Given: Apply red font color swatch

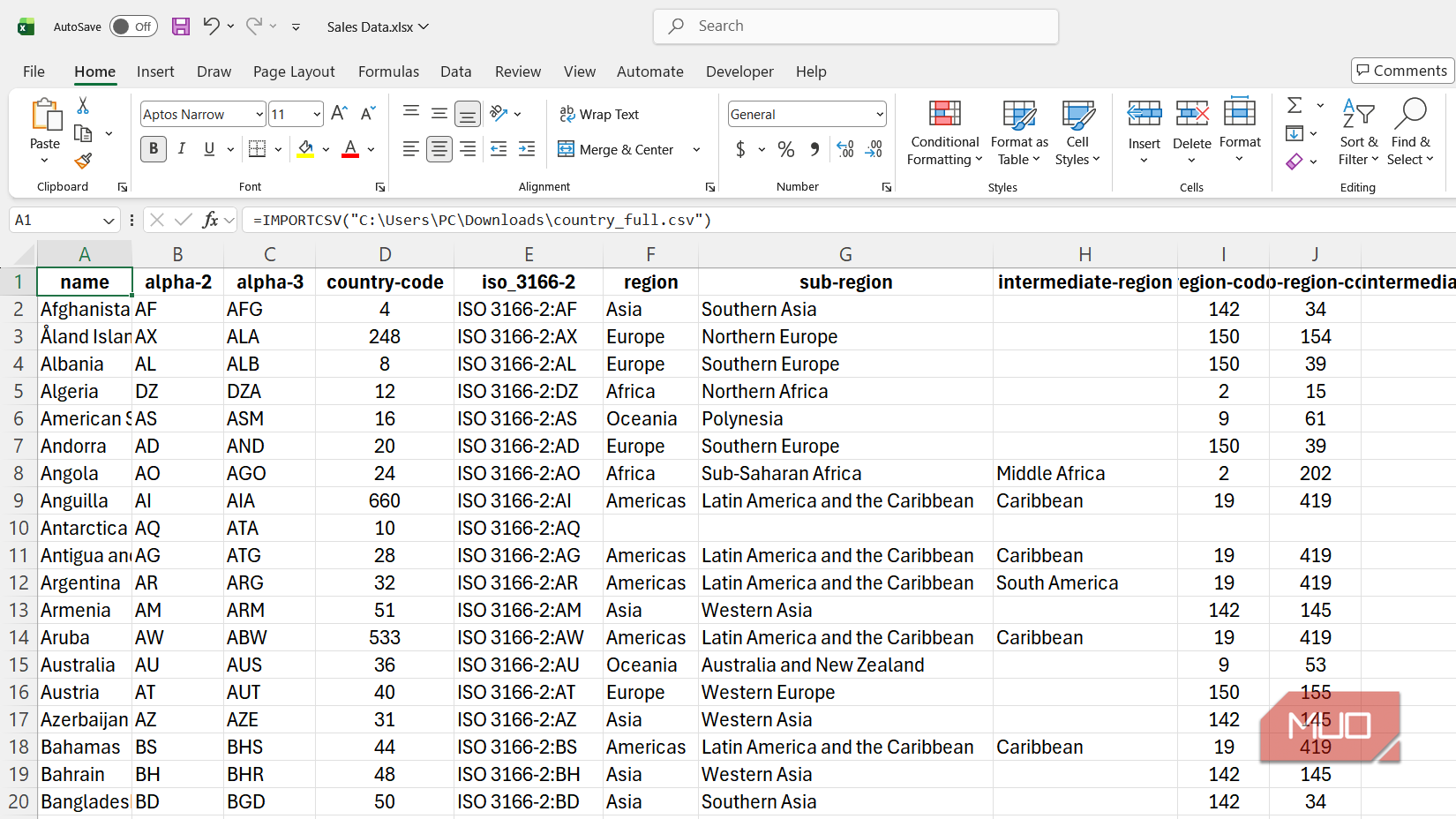Looking at the screenshot, I should [350, 149].
